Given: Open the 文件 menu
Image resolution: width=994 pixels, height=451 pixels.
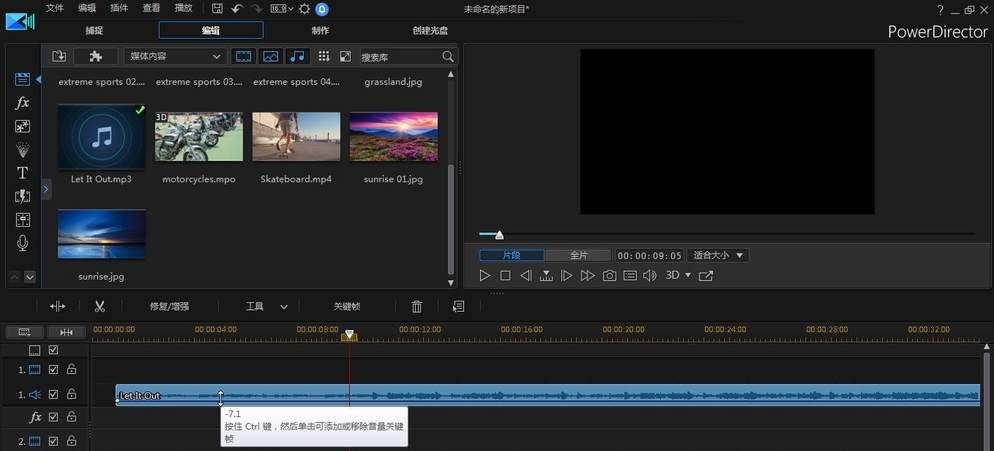Looking at the screenshot, I should 55,8.
